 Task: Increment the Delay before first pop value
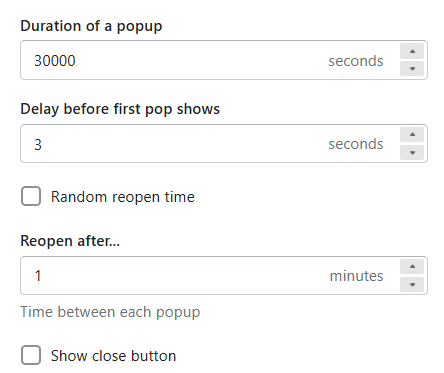412,135
